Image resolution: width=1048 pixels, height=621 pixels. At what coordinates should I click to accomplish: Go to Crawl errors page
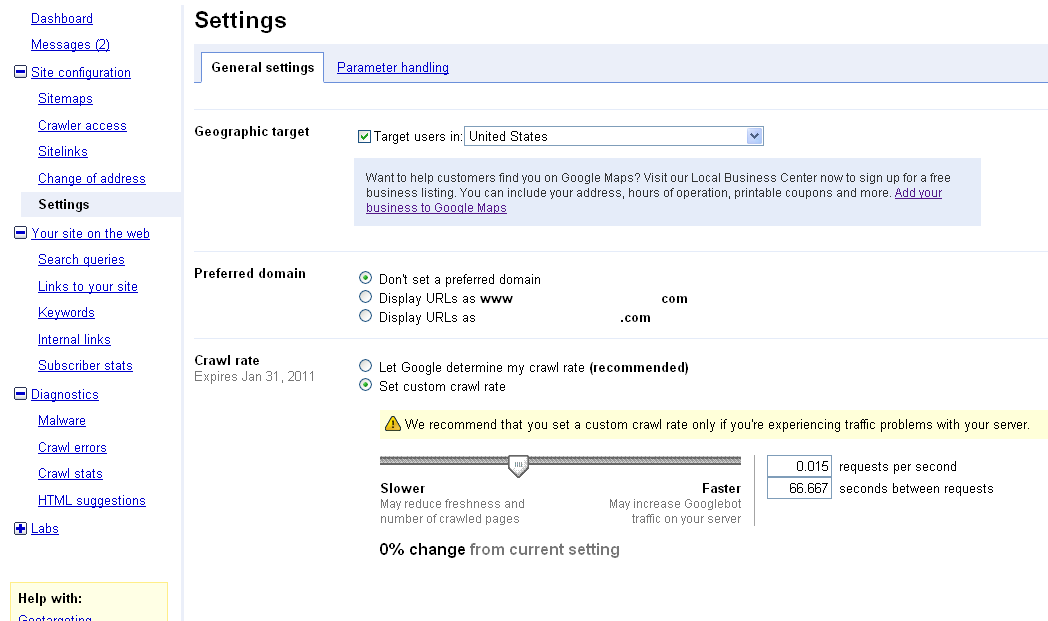click(x=72, y=447)
